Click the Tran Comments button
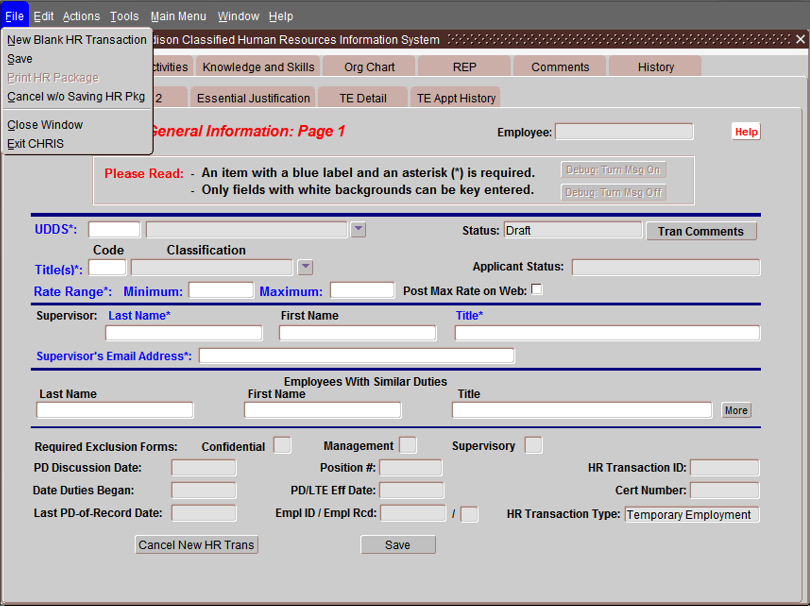Viewport: 810px width, 606px height. (x=701, y=231)
